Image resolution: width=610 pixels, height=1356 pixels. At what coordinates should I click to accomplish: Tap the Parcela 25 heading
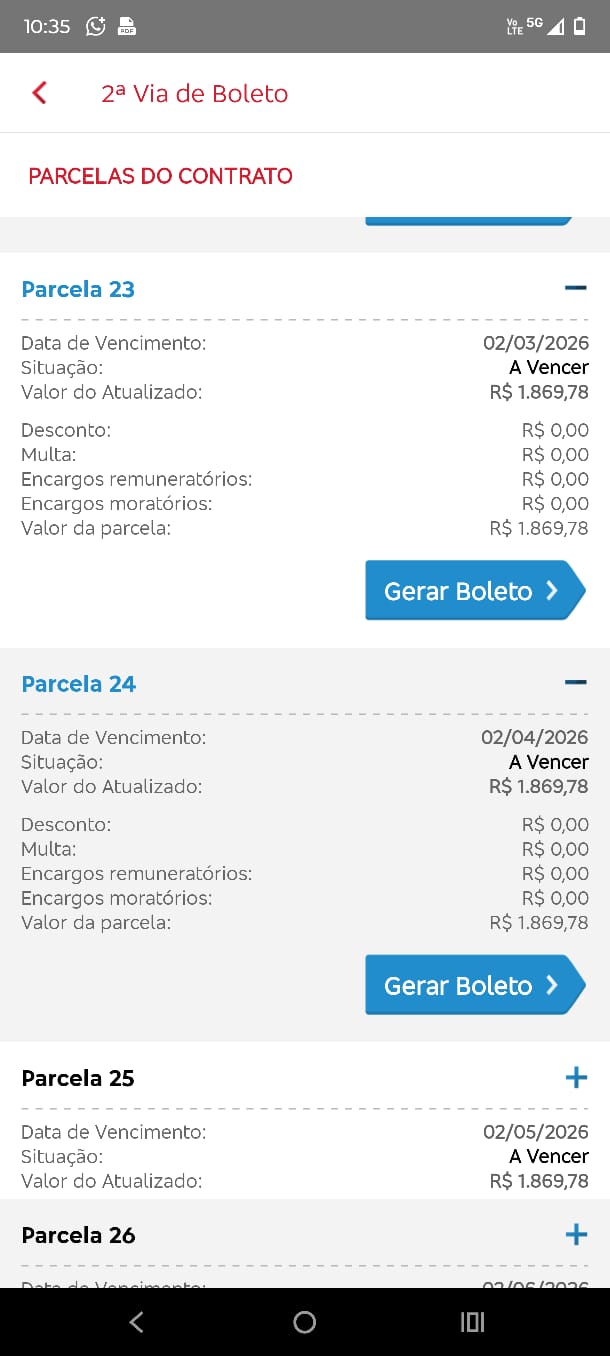78,1078
